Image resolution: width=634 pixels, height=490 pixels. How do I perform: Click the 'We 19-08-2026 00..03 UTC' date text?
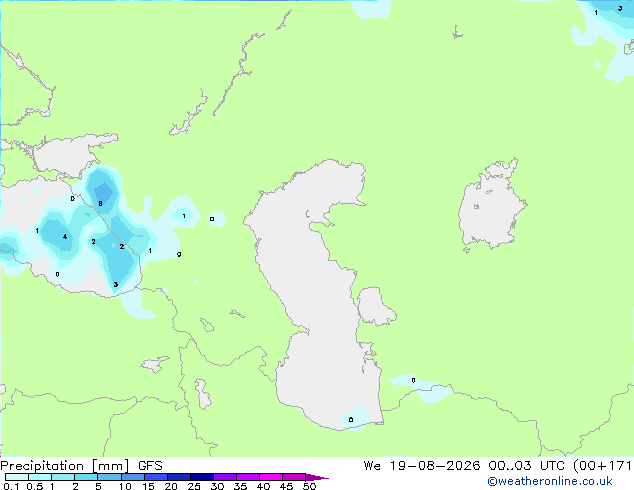coord(466,466)
